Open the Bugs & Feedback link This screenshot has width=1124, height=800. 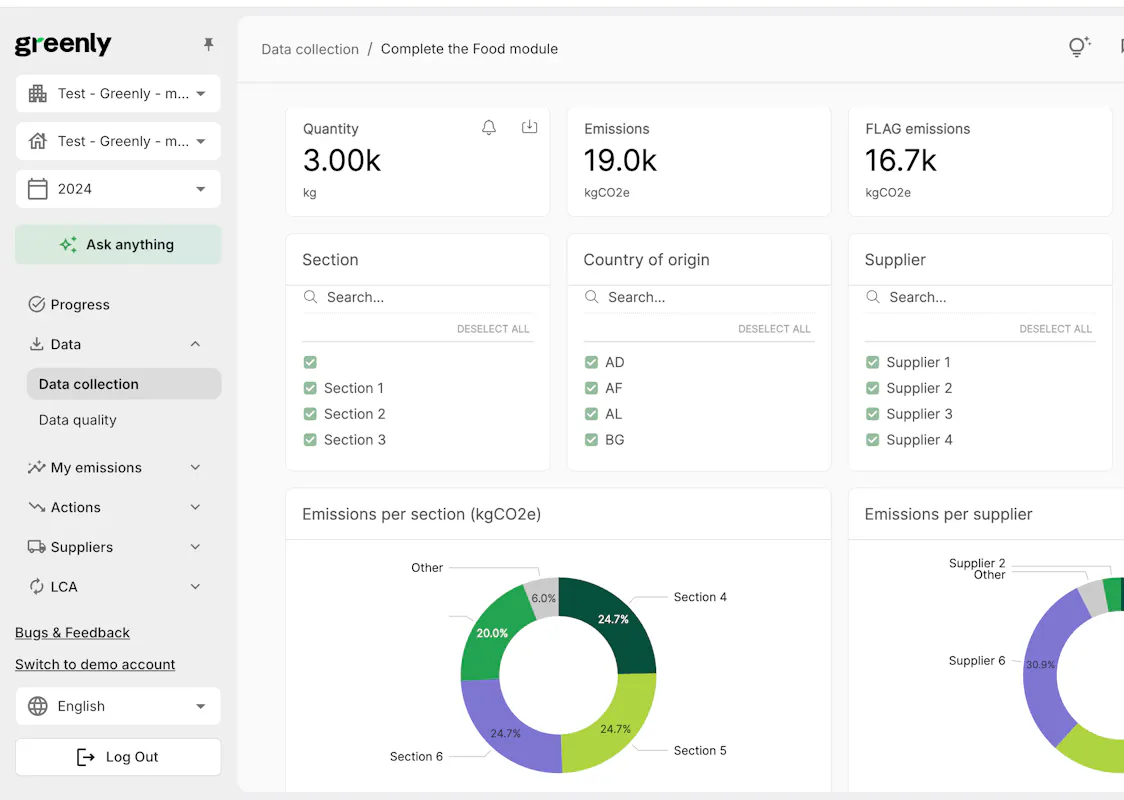72,633
